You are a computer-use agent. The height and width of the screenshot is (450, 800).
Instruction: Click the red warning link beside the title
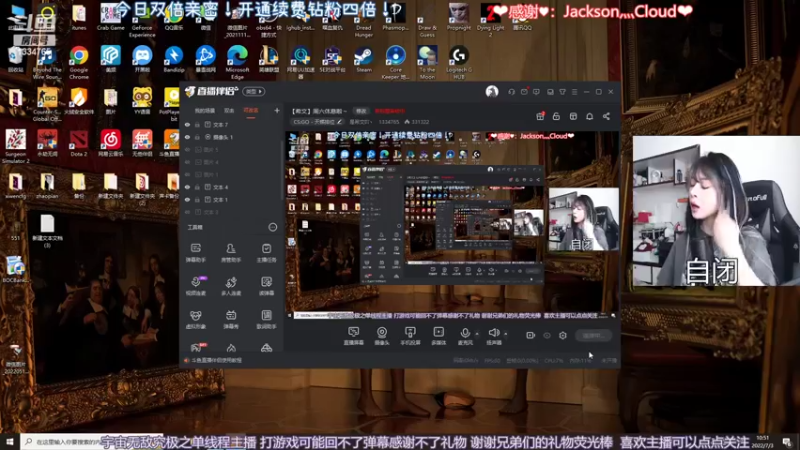point(389,111)
